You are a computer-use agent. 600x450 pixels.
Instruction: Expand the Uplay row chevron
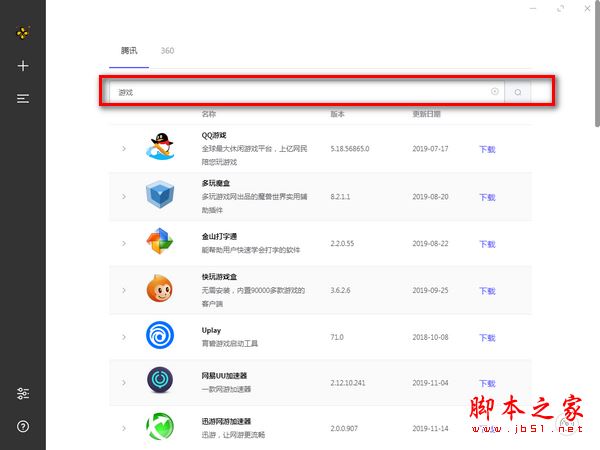(124, 337)
